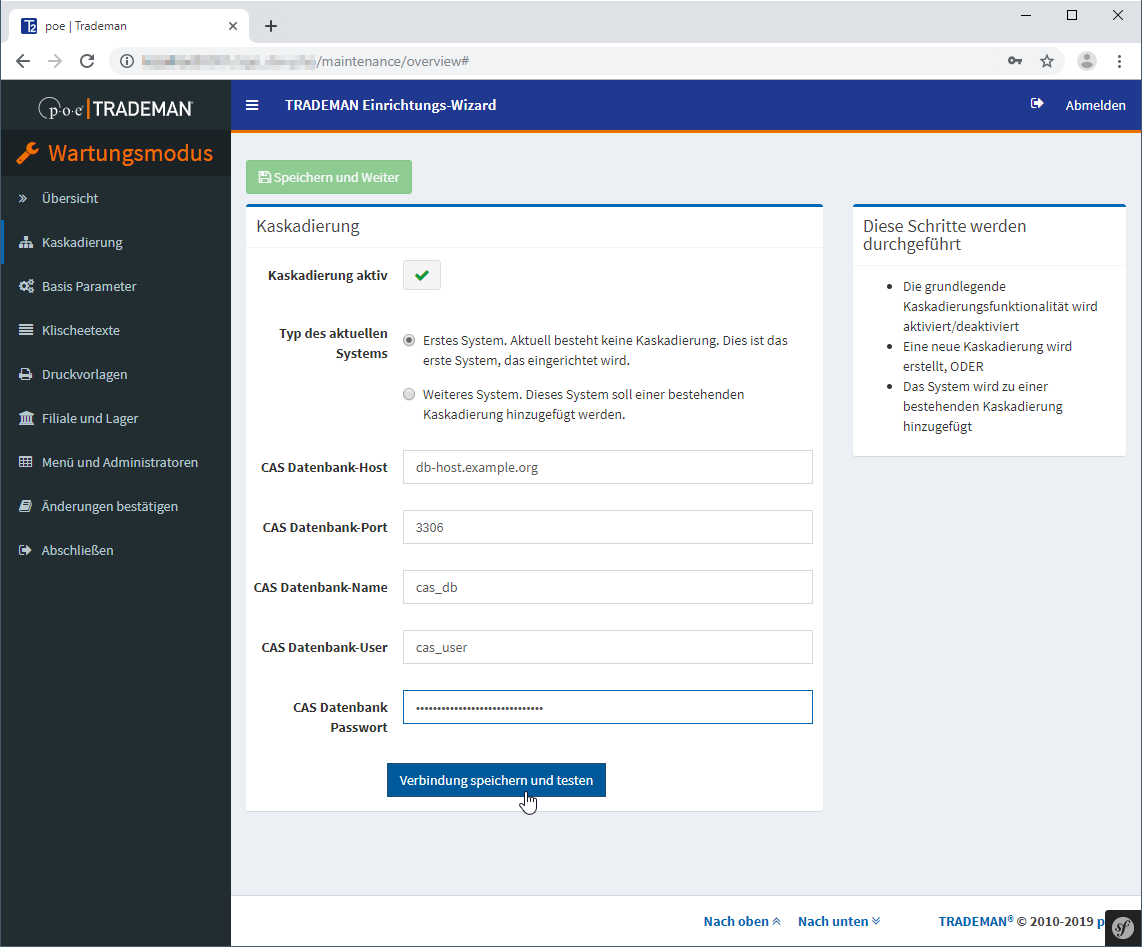The width and height of the screenshot is (1142, 947).
Task: Click the sitemap icon beside Kaskadierung
Action: [26, 243]
